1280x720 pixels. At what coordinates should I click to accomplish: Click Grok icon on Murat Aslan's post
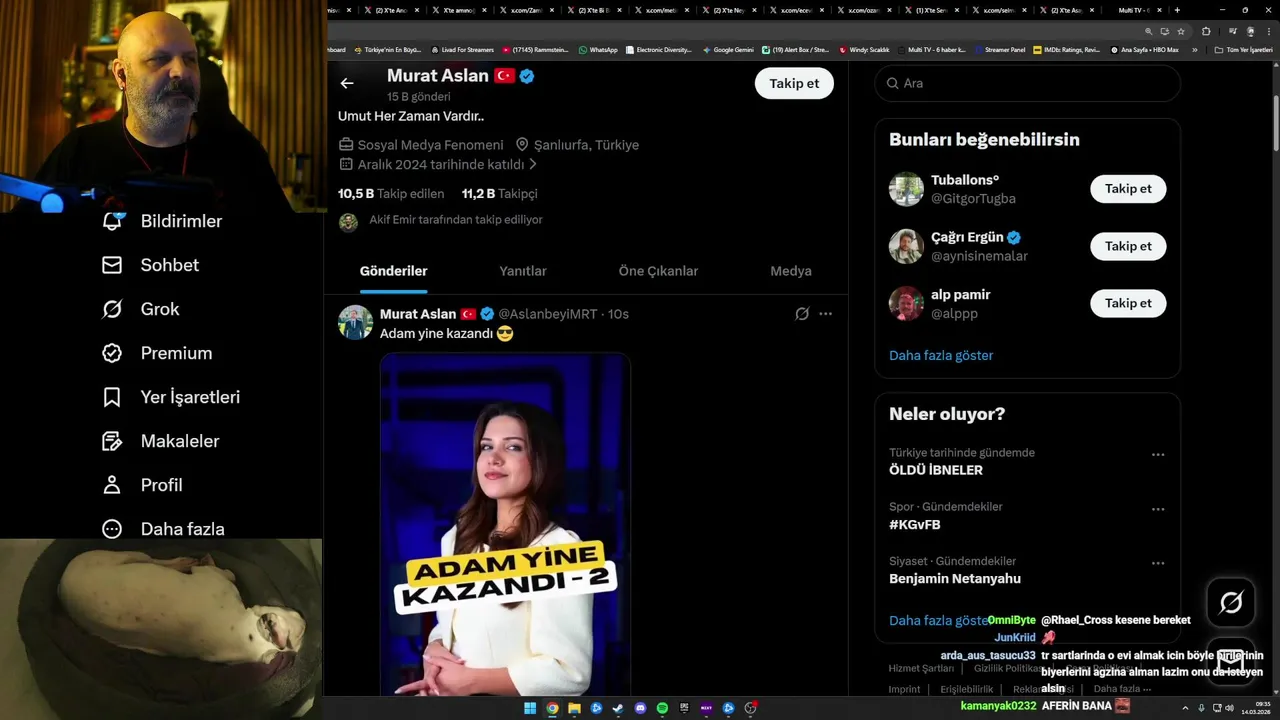[802, 314]
